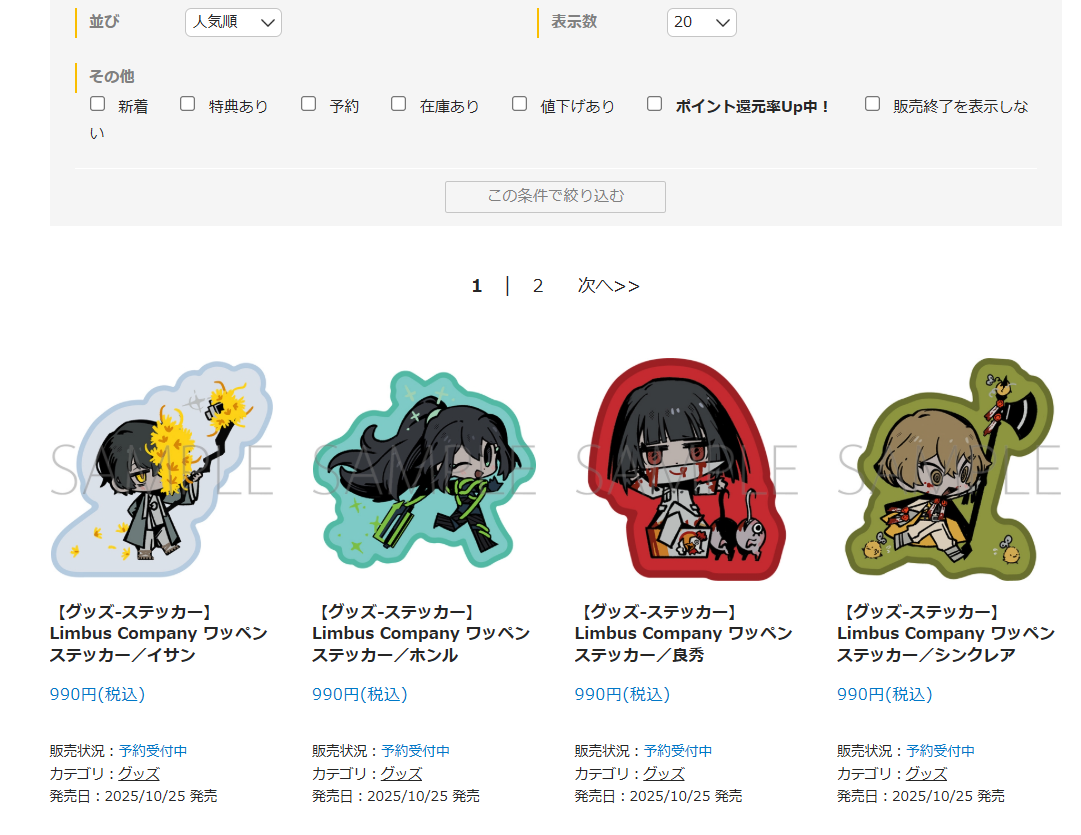This screenshot has width=1081, height=835.
Task: Enable the 値下げあり checkbox
Action: coord(520,104)
